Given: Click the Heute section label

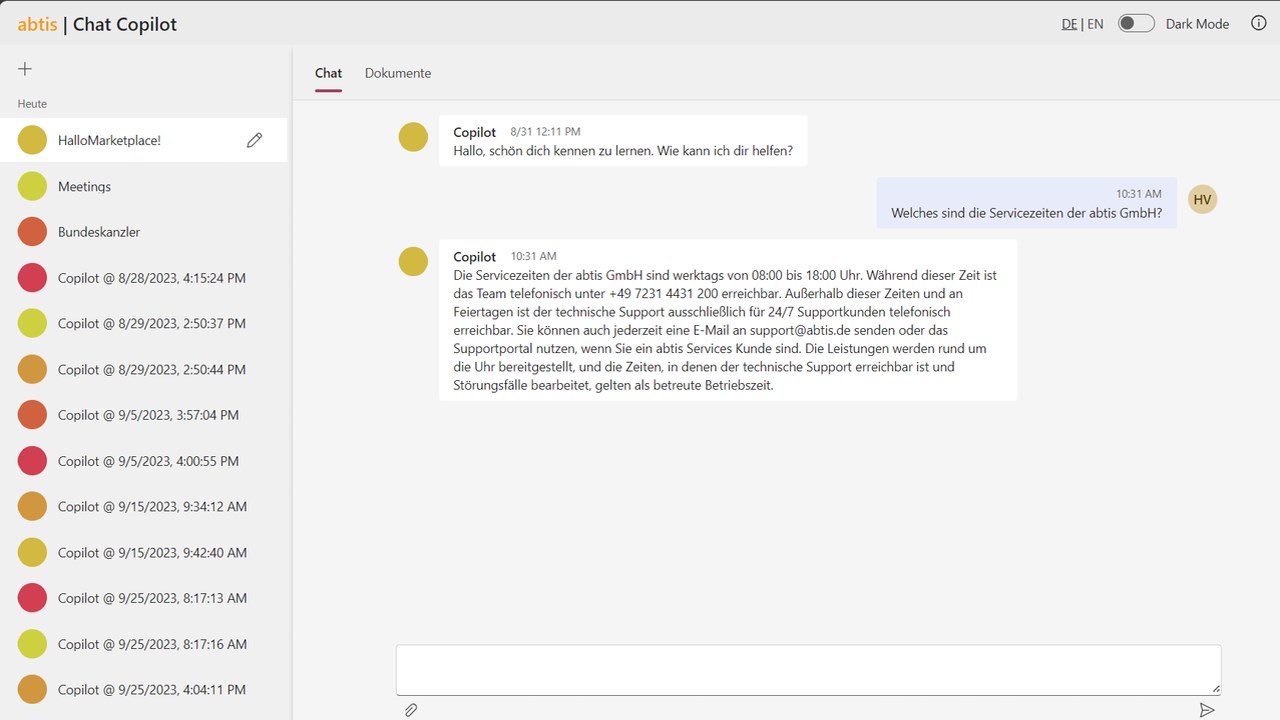Looking at the screenshot, I should (32, 104).
